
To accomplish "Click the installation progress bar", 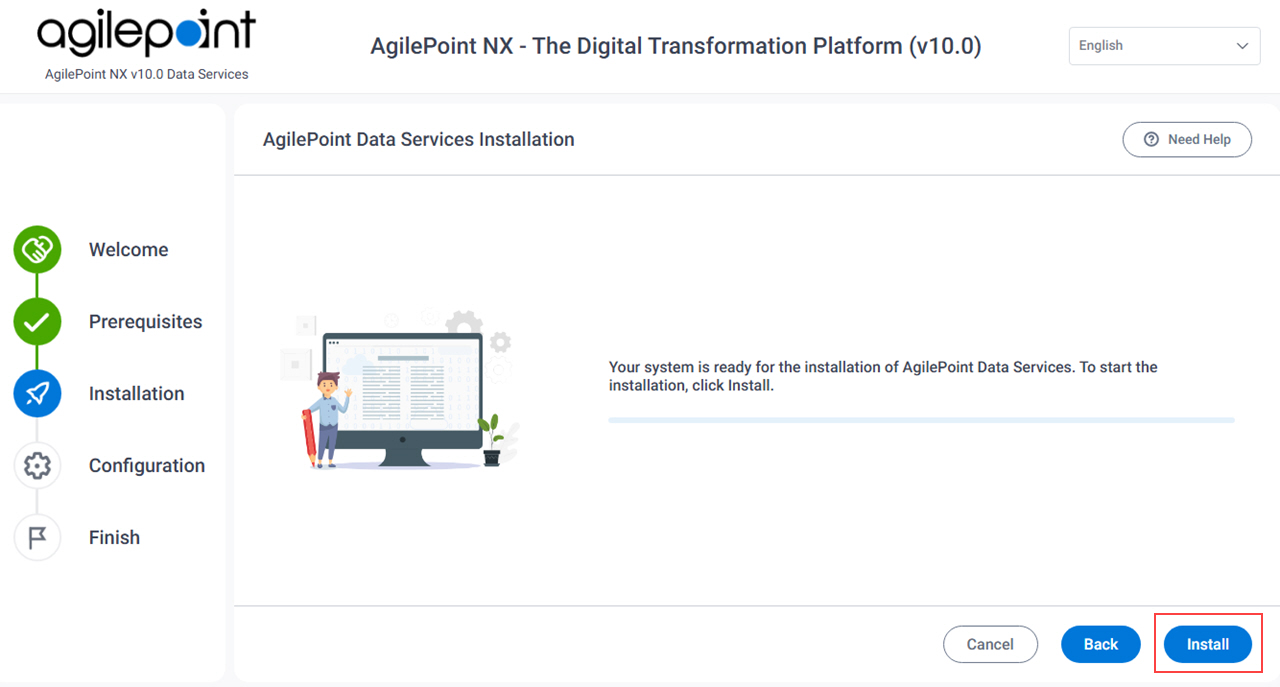I will click(x=921, y=420).
